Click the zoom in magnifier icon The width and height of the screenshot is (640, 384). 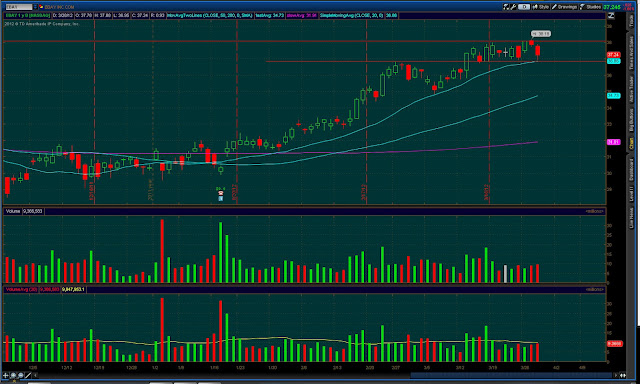click(x=13, y=375)
